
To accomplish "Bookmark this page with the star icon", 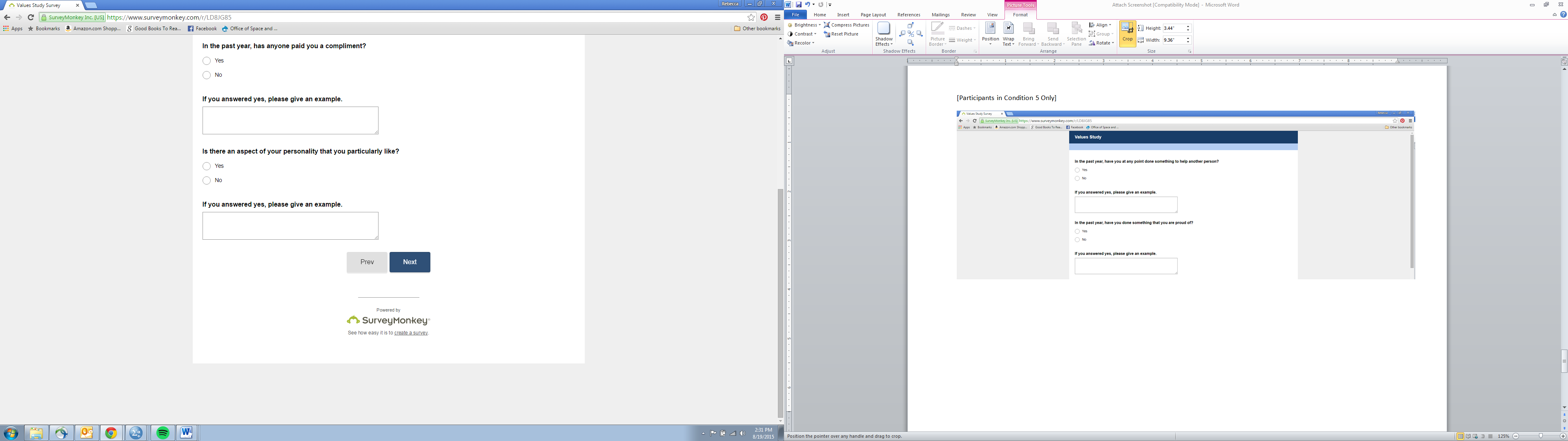I will tap(751, 18).
